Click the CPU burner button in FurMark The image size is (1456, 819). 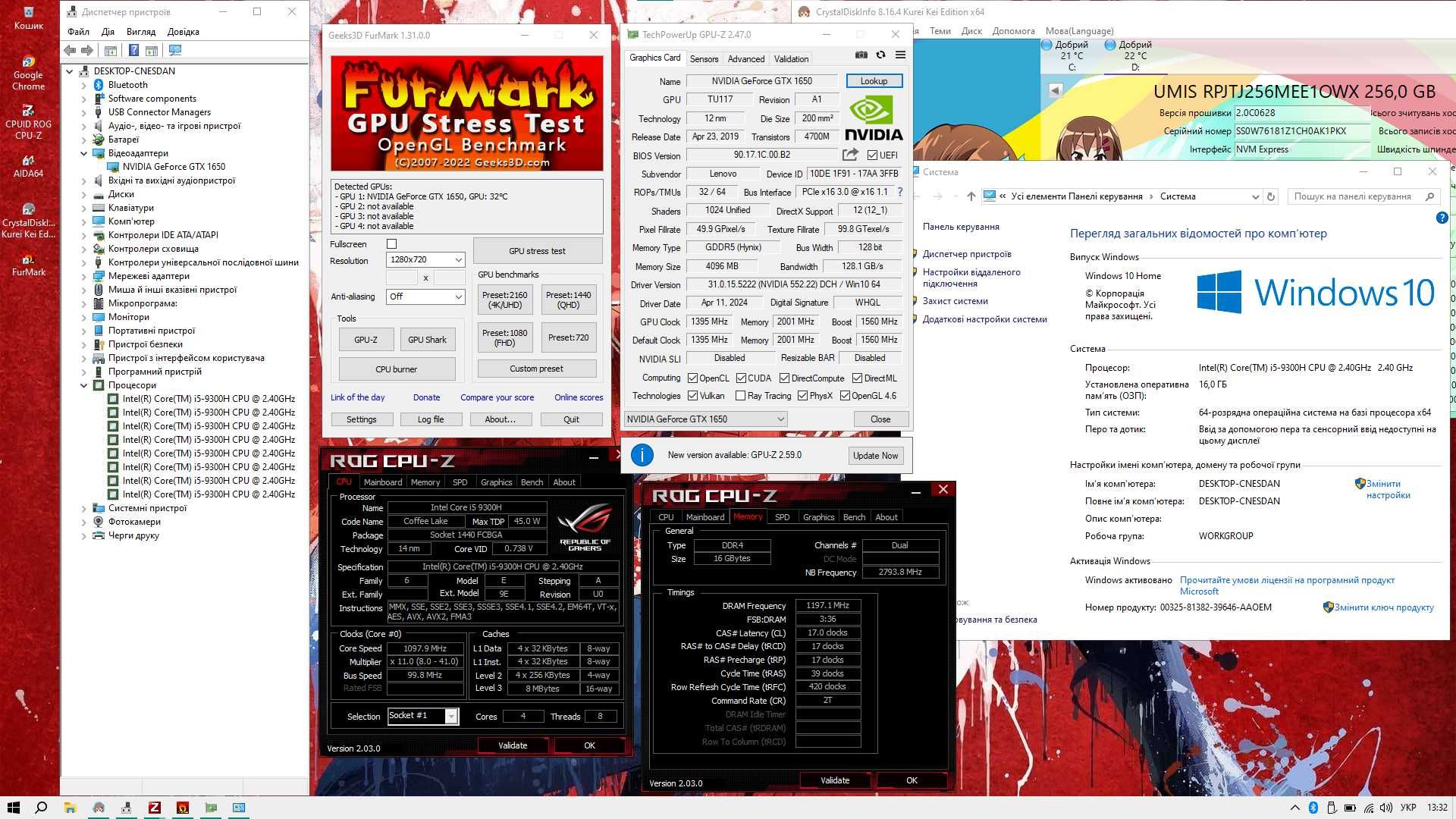click(x=397, y=369)
